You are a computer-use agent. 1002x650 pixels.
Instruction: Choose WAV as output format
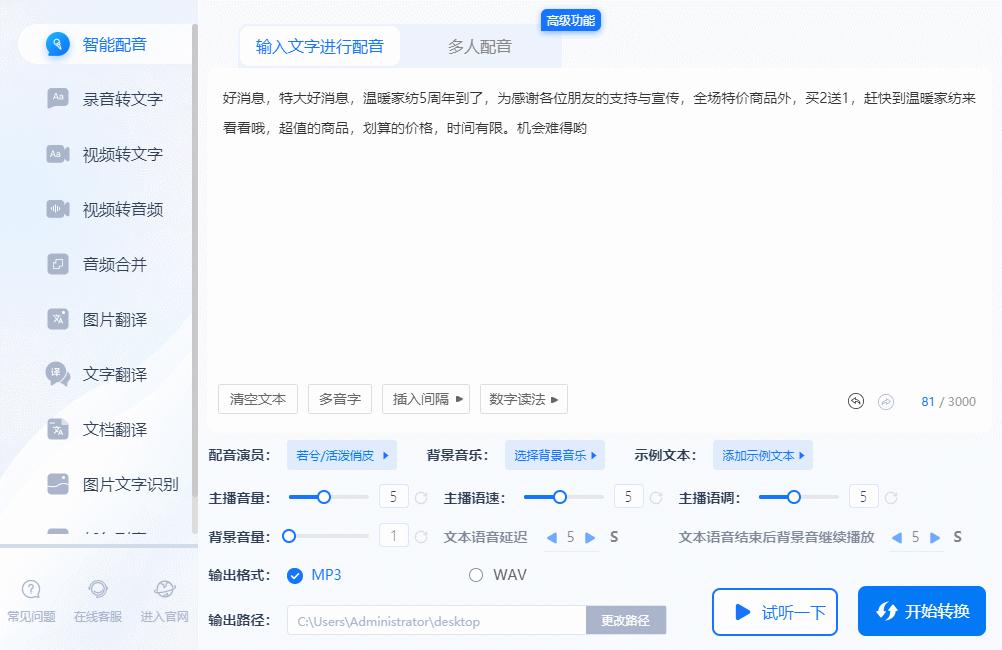475,576
